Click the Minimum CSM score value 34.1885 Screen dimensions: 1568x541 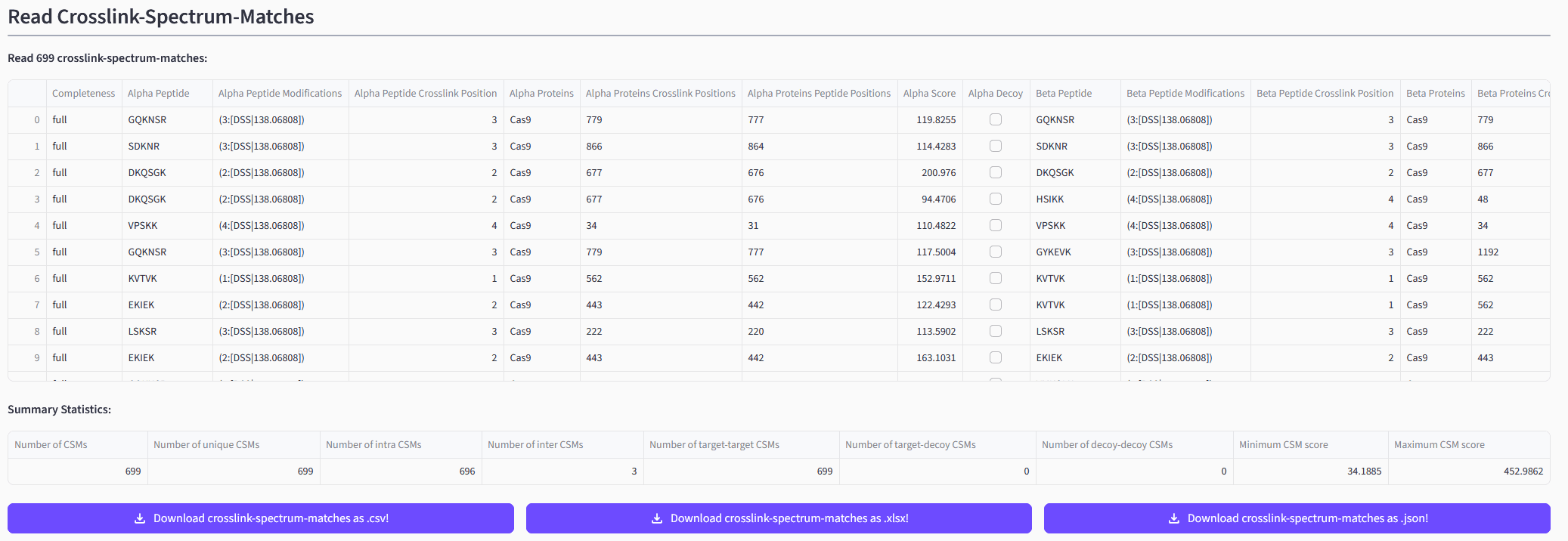[1364, 471]
